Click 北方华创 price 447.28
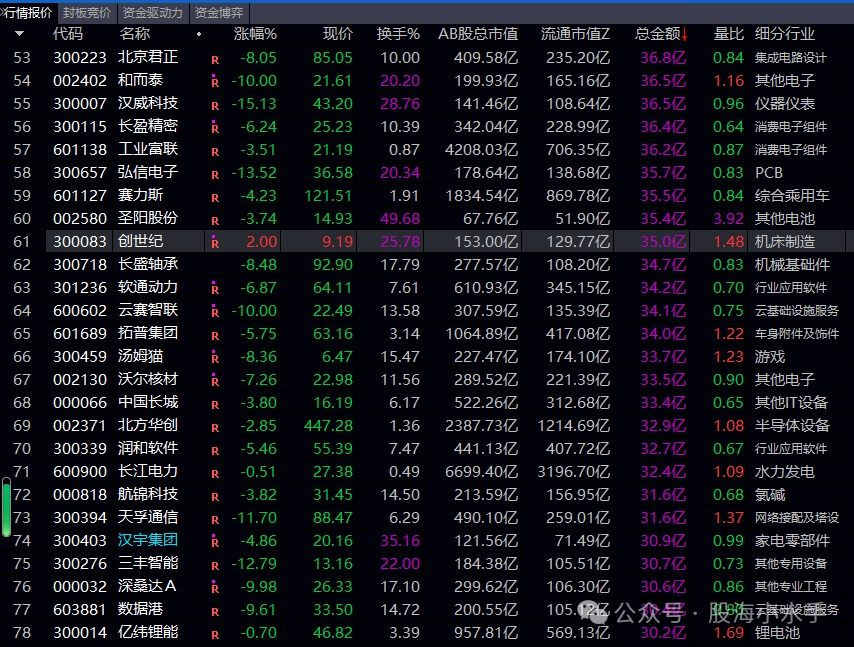The width and height of the screenshot is (854, 647). point(328,425)
